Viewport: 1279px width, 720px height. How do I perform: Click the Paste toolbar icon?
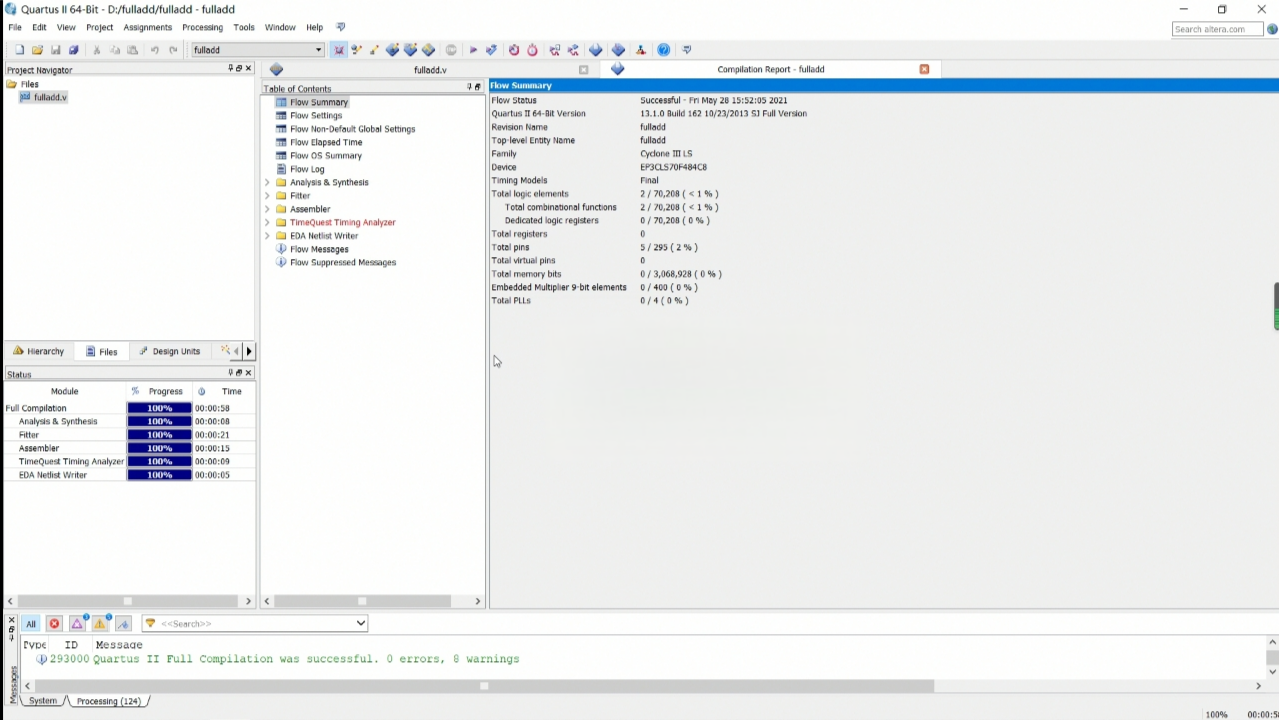132,50
